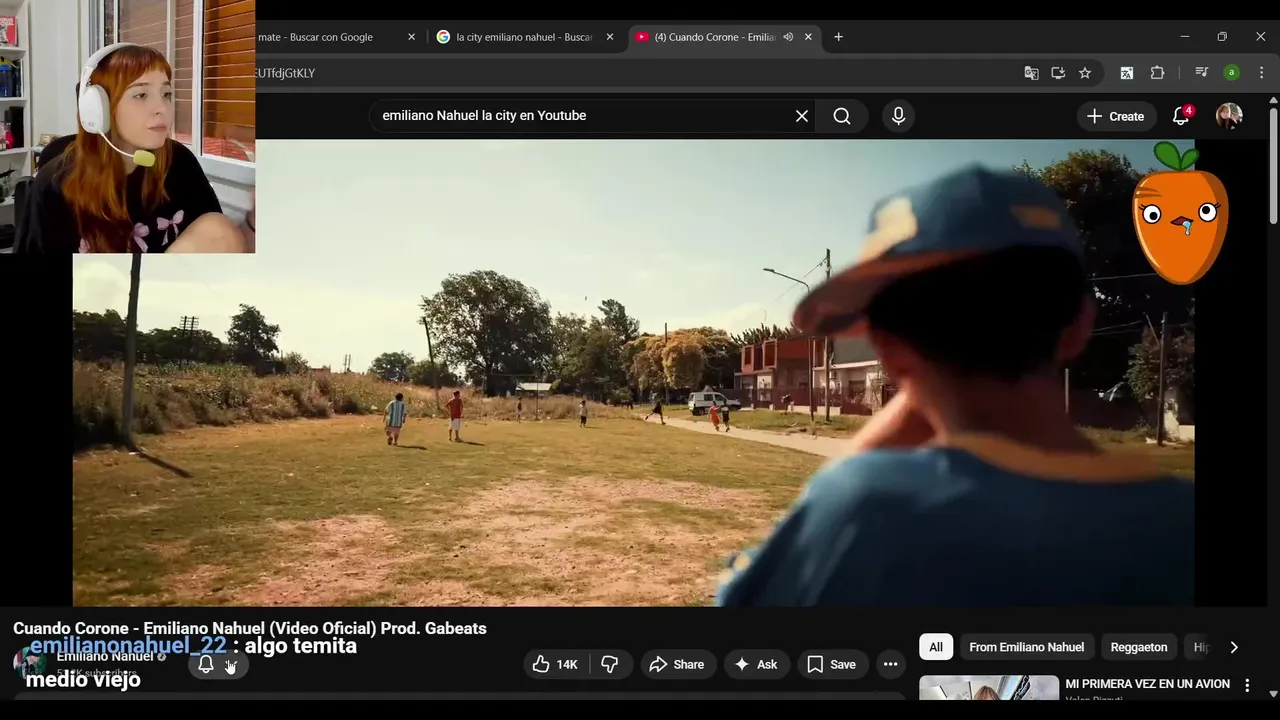Open YouTube notifications bell with badge

[x=1181, y=116]
